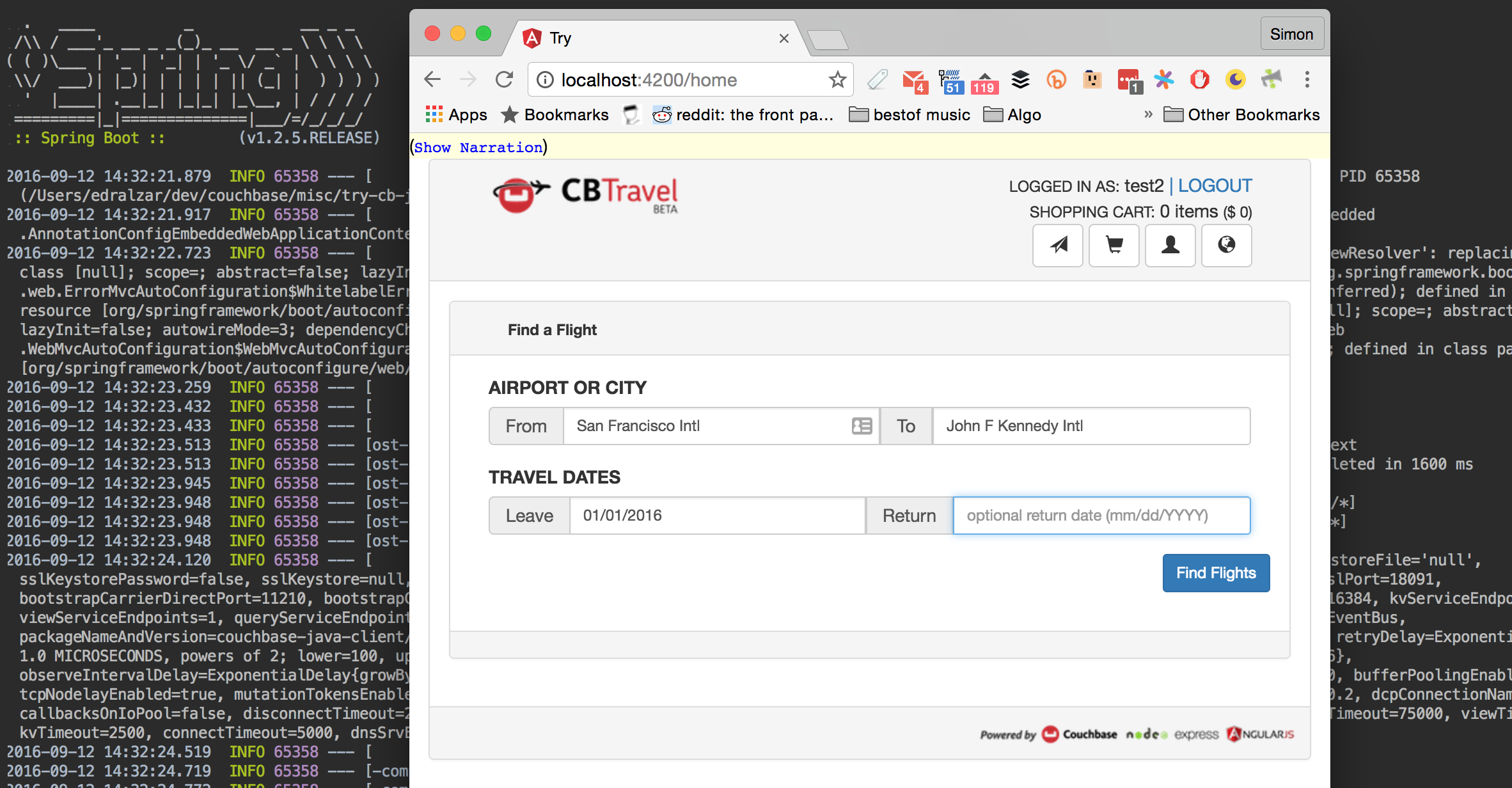
Task: Toggle the Show Narration link
Action: (478, 148)
